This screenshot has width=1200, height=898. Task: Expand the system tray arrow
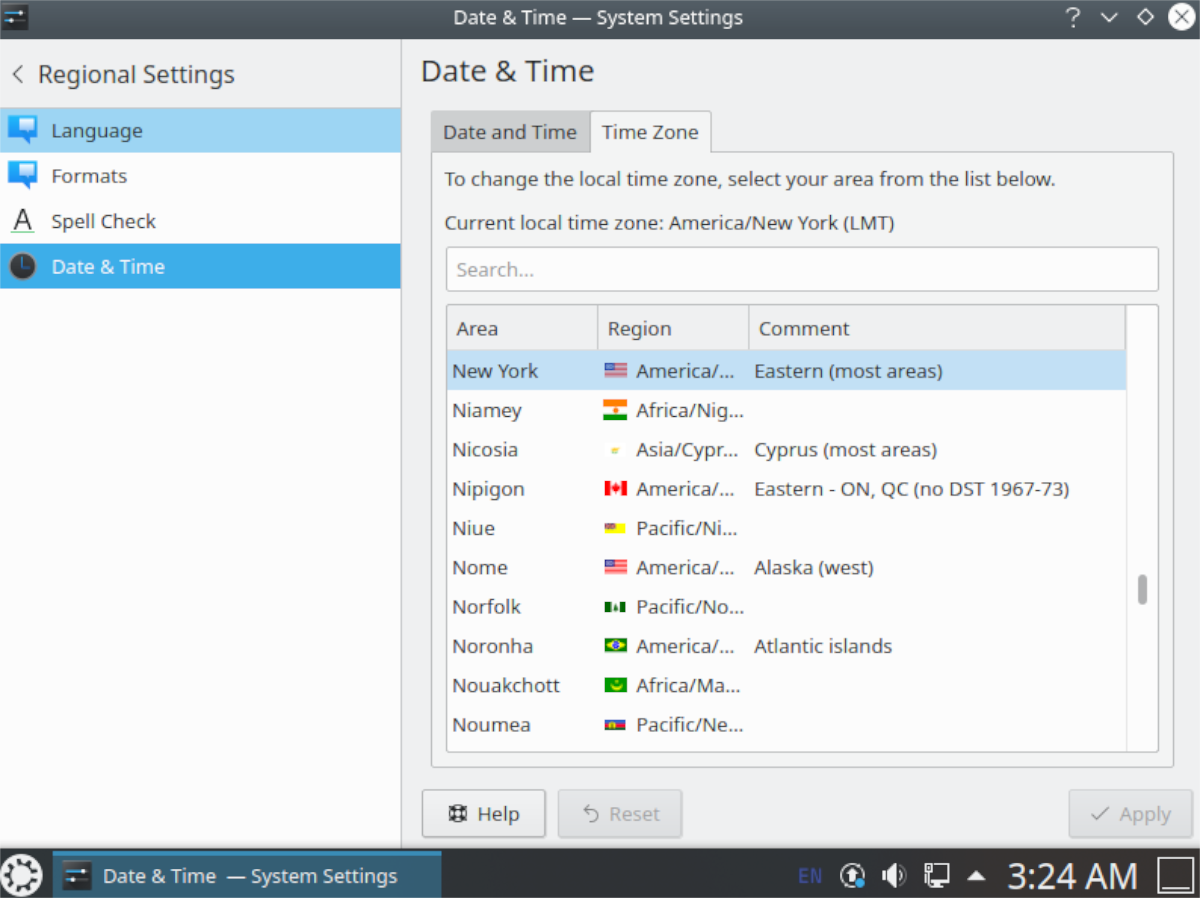click(x=976, y=875)
